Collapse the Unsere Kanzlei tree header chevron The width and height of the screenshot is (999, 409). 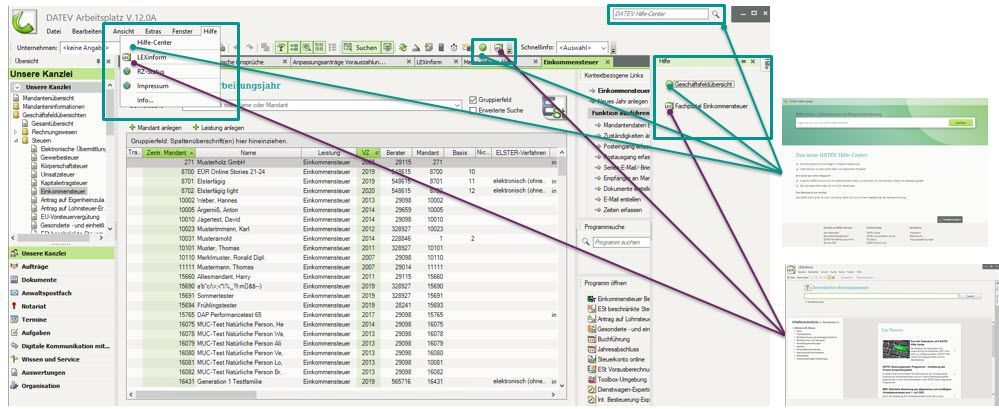click(x=17, y=87)
